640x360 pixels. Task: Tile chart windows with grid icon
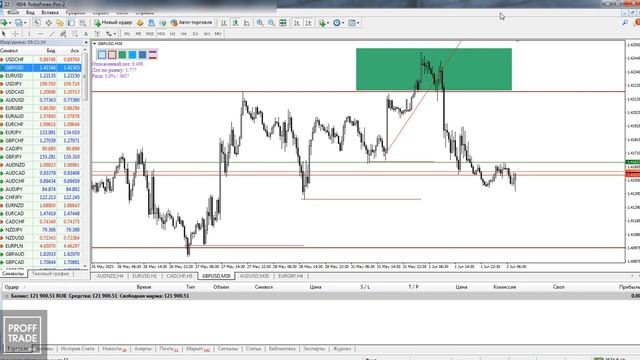point(282,23)
